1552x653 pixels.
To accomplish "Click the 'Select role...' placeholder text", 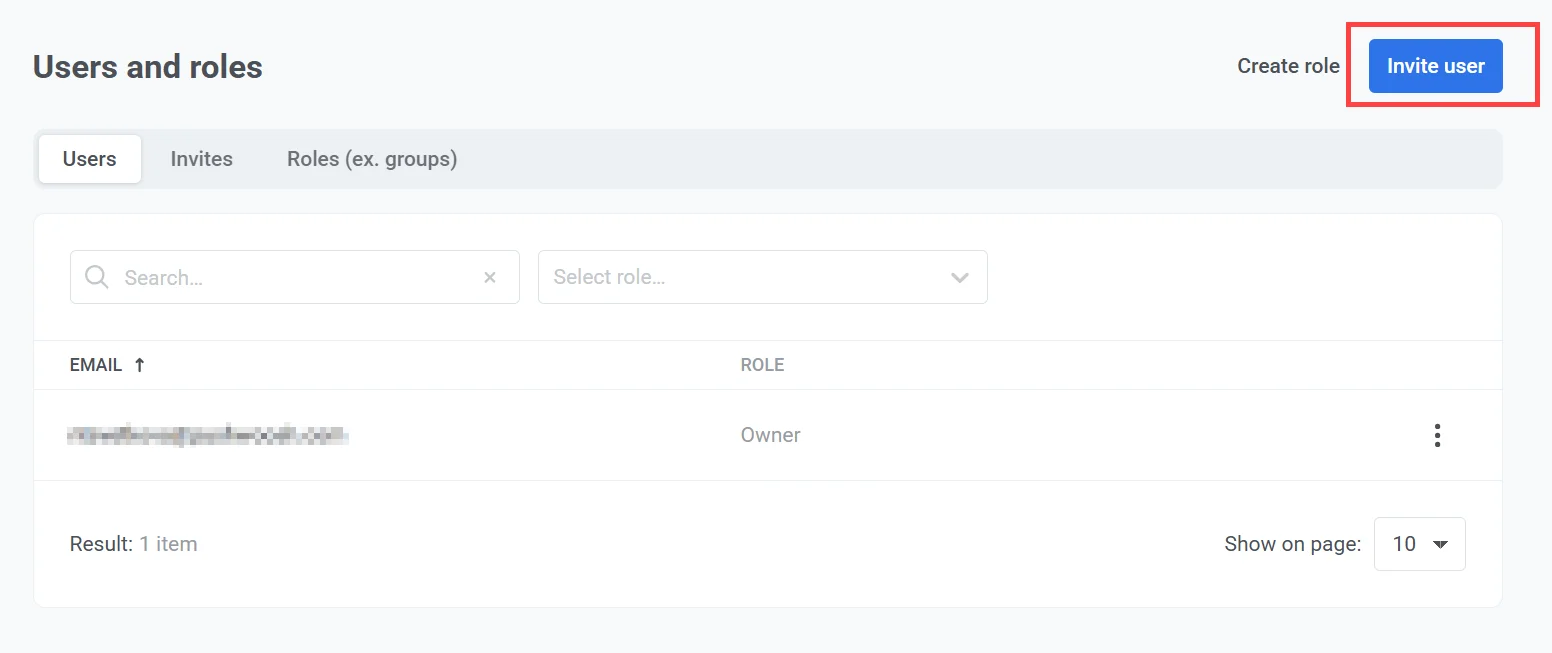I will [x=609, y=277].
